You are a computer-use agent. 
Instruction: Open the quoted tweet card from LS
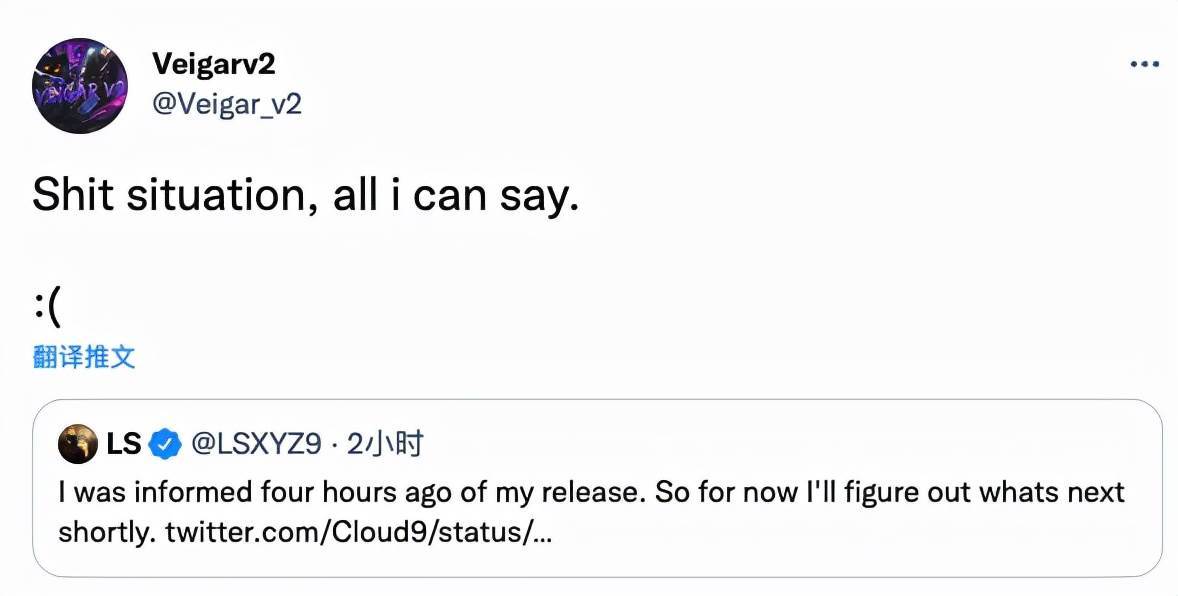(x=597, y=489)
